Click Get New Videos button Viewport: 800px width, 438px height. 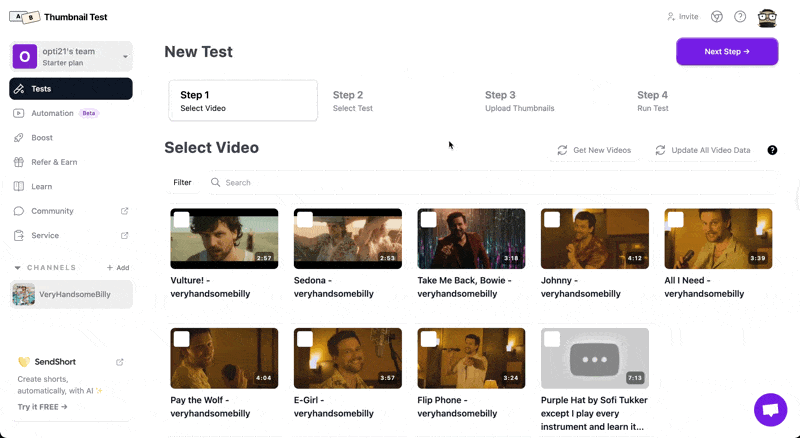[594, 150]
